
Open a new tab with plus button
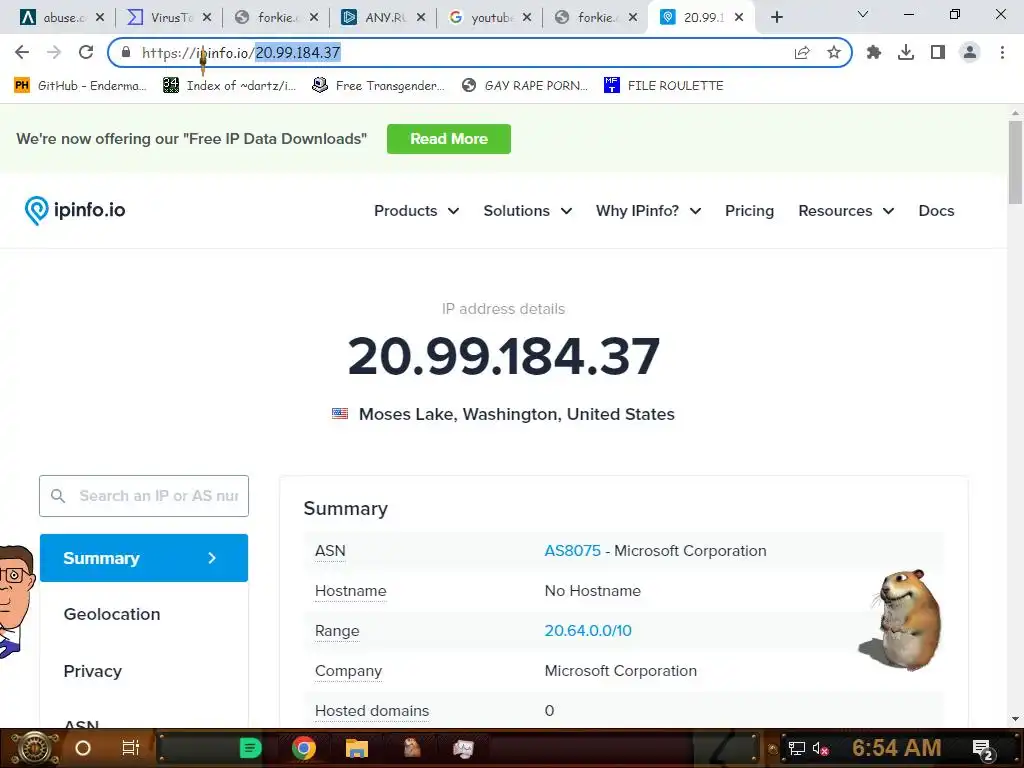click(776, 18)
